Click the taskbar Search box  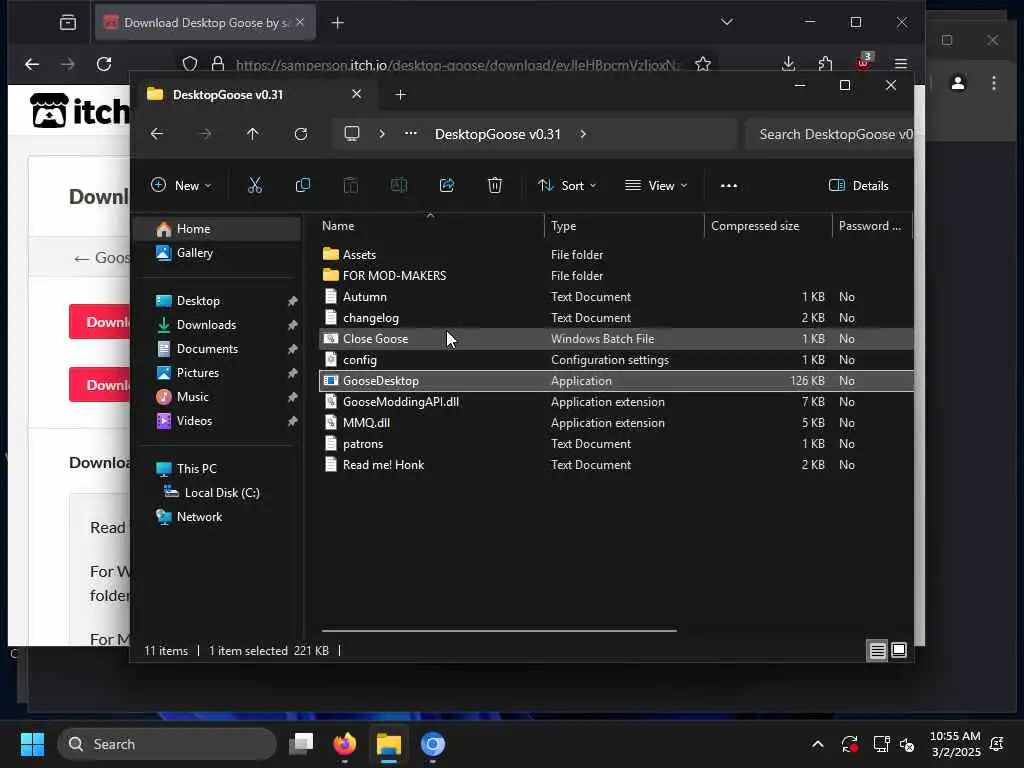(x=167, y=744)
